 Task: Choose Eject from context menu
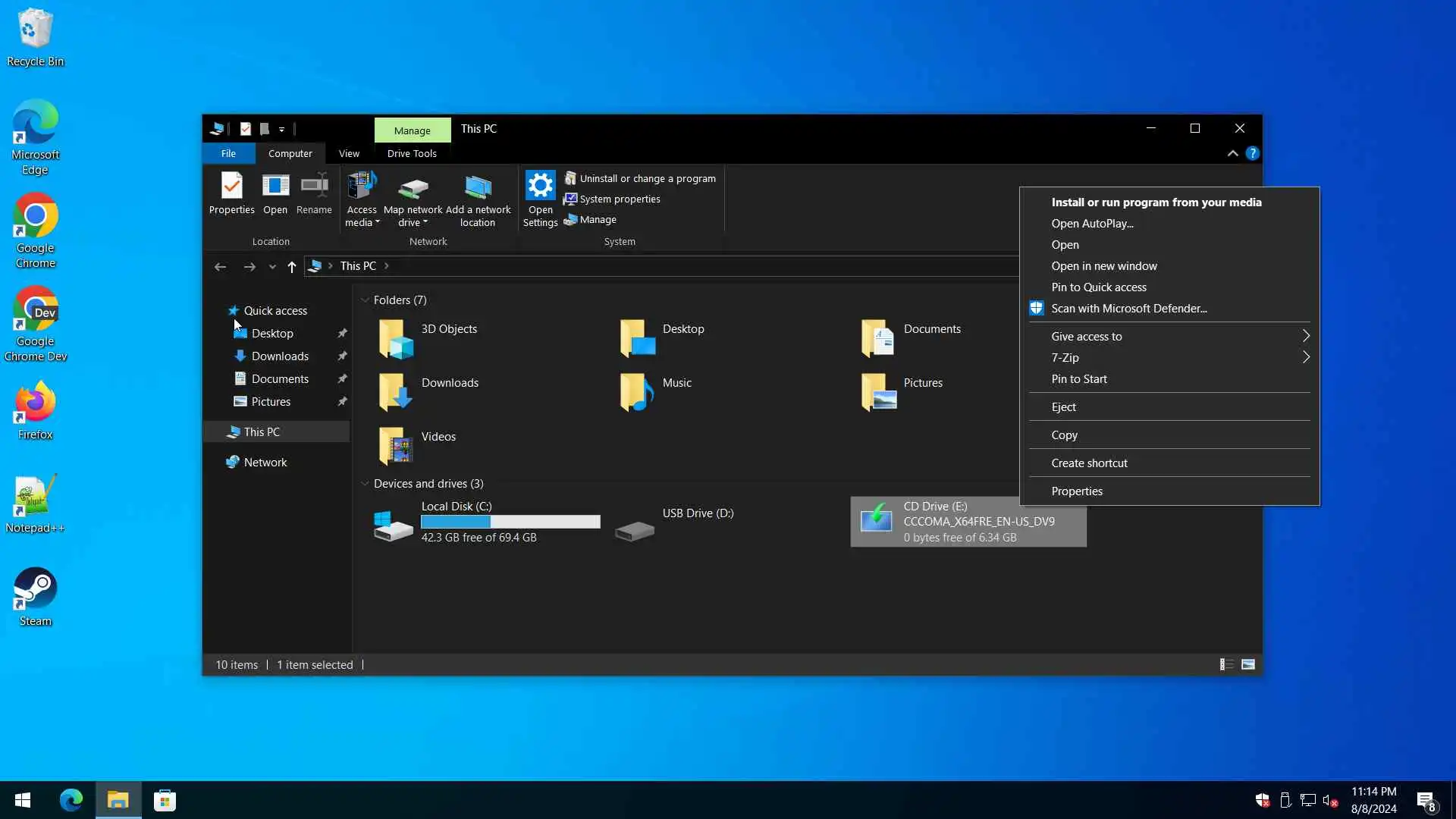[x=1063, y=407]
